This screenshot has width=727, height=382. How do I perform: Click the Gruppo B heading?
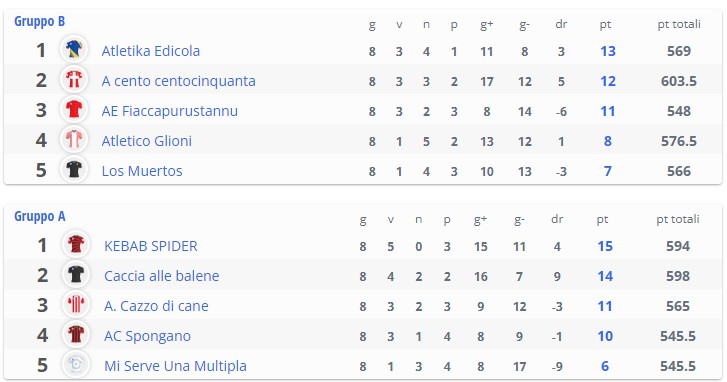39,21
